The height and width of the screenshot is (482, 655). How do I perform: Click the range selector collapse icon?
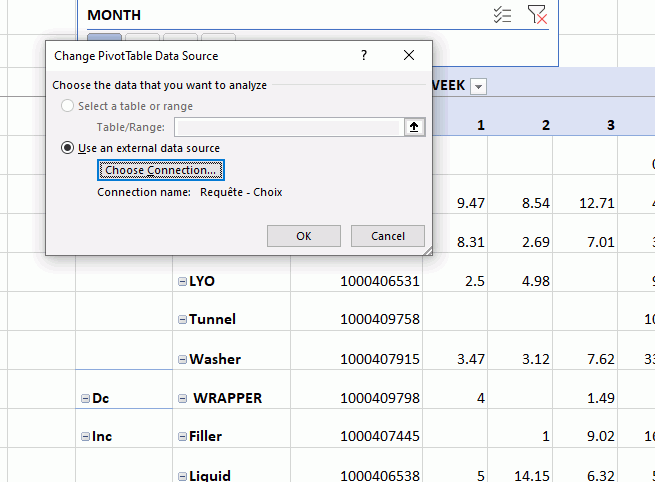pyautogui.click(x=414, y=127)
